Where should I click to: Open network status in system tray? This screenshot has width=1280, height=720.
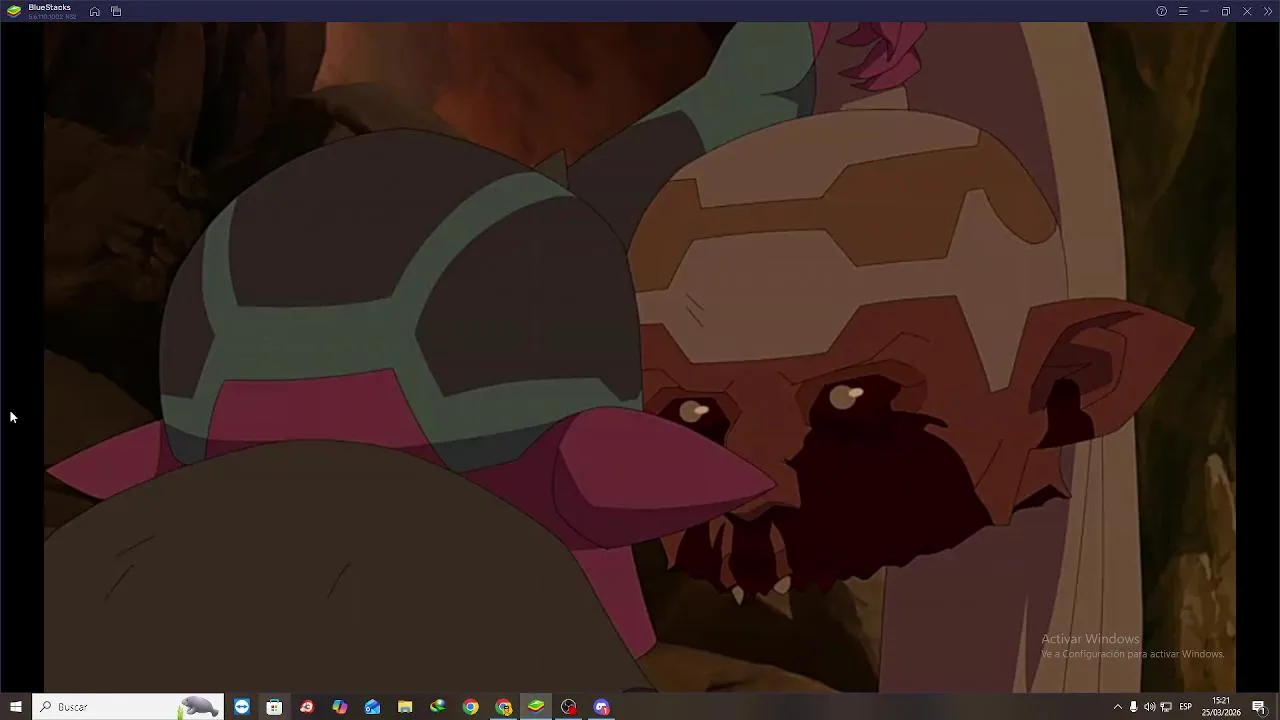[1166, 707]
